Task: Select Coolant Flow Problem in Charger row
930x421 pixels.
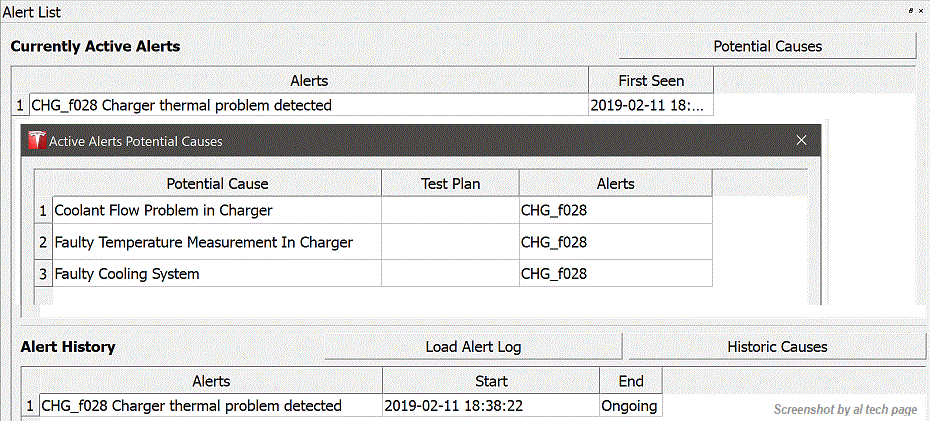Action: pos(163,211)
